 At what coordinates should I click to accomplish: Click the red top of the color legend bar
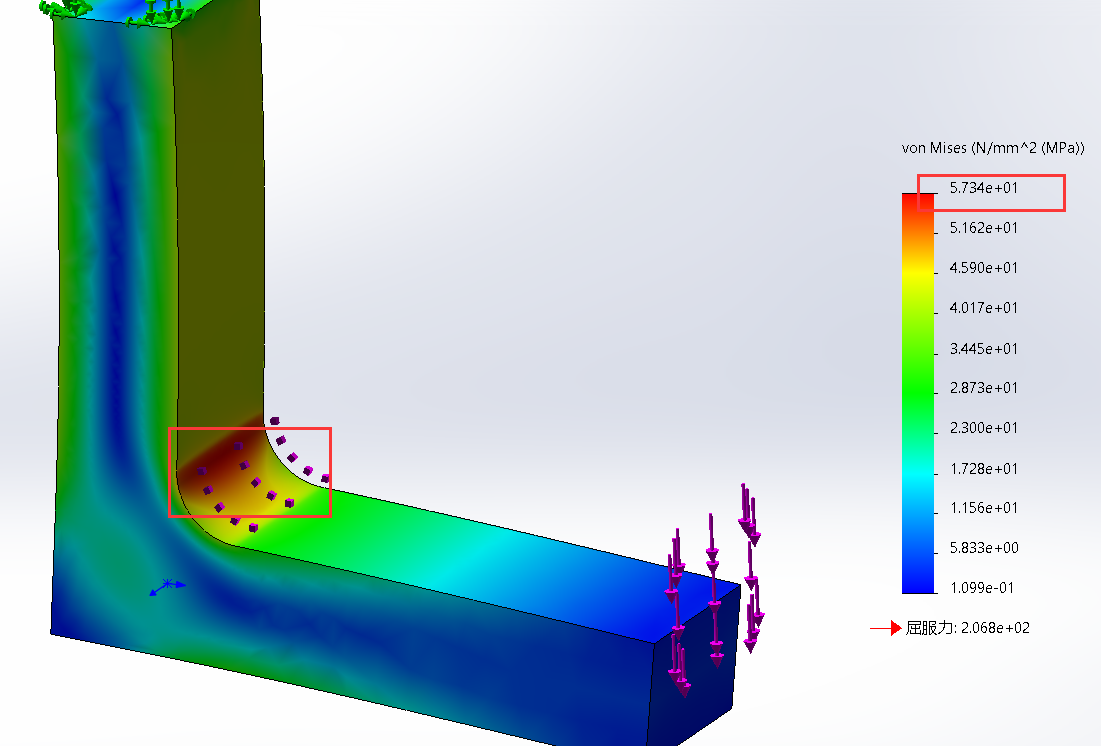tap(917, 200)
